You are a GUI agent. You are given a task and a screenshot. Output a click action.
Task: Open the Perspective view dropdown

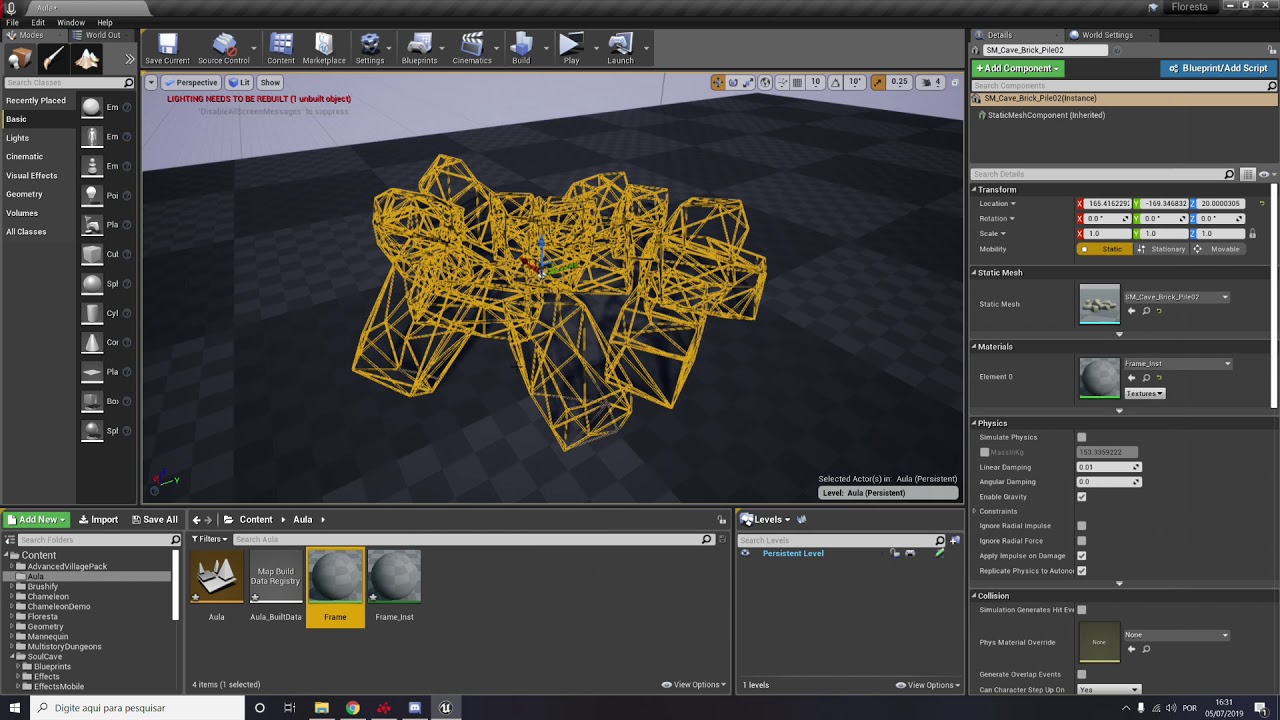tap(191, 82)
